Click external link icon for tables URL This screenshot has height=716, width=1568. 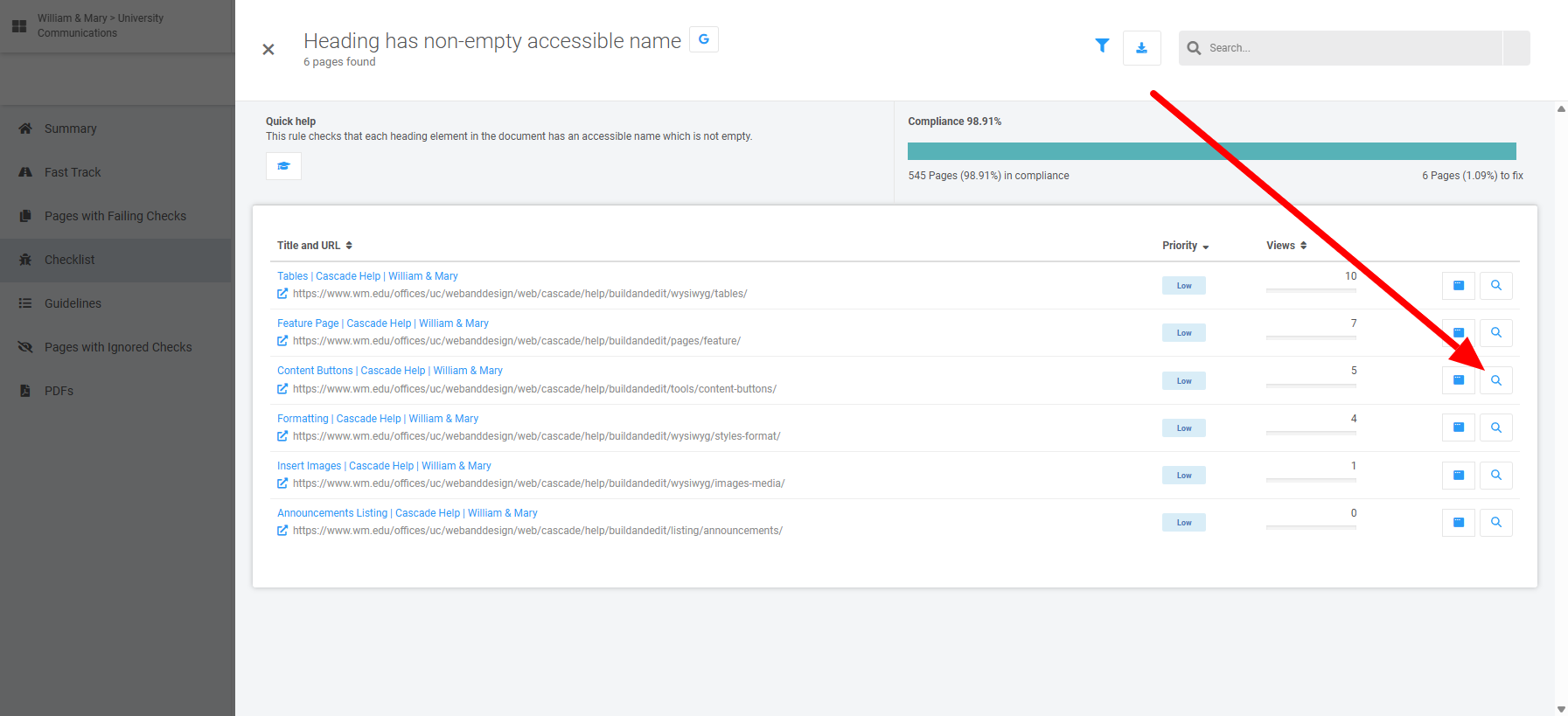(282, 294)
